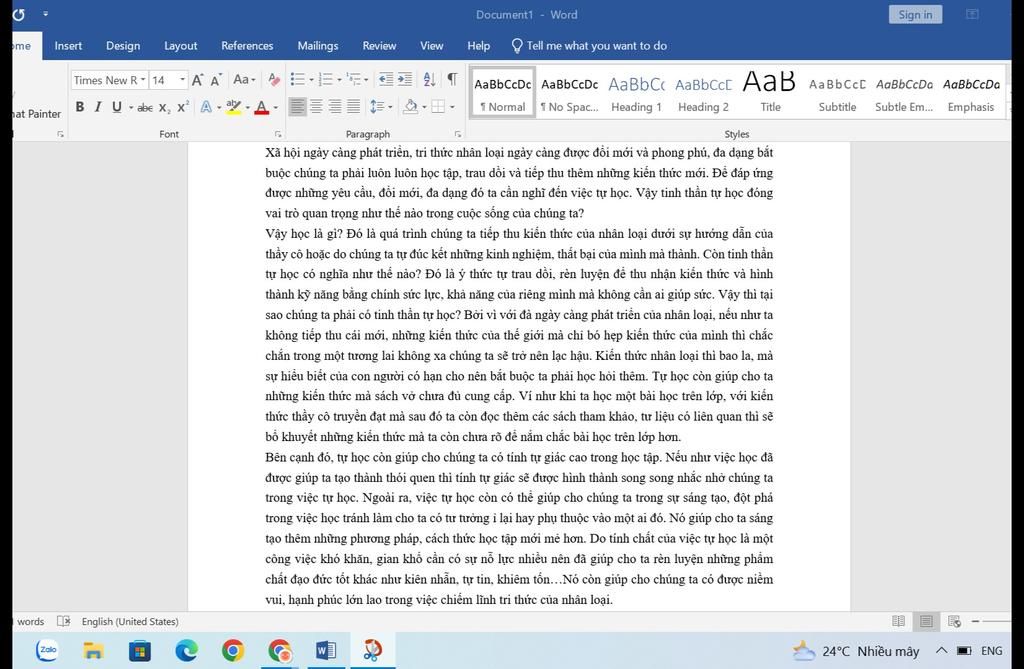Apply yellow text highlight color
1024x669 pixels.
[233, 106]
